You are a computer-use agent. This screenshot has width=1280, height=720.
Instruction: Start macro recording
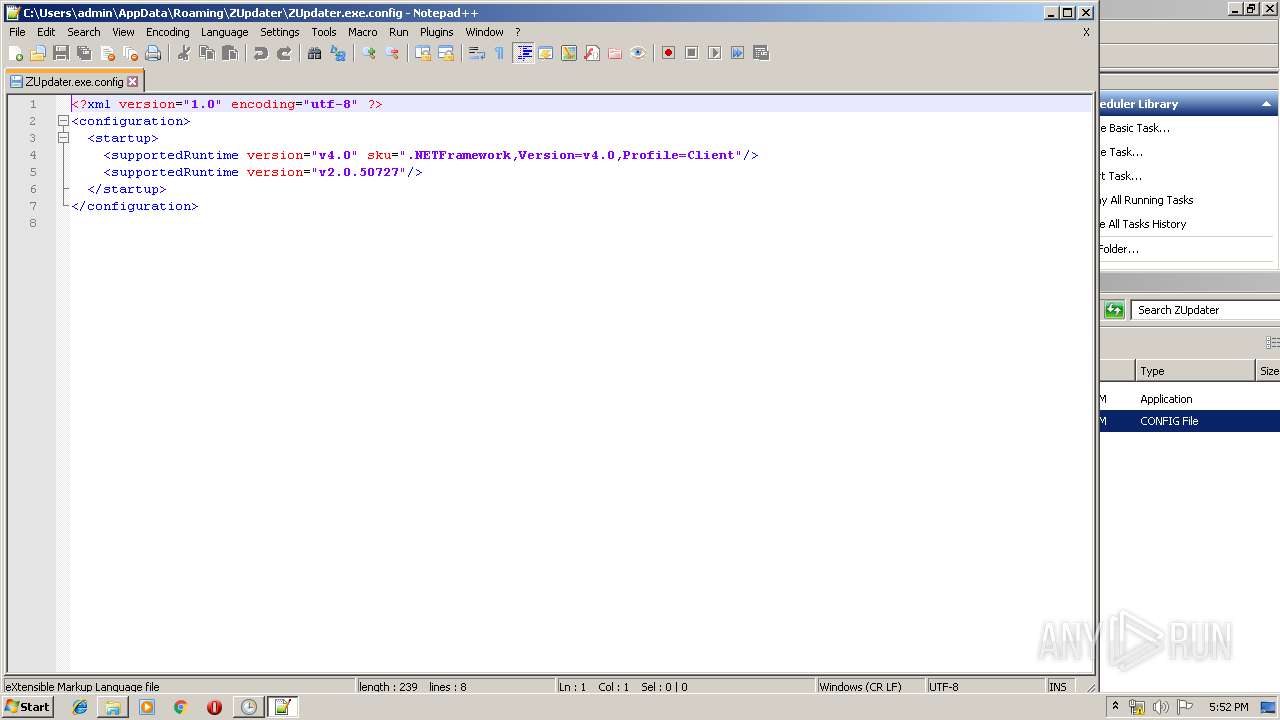[669, 53]
